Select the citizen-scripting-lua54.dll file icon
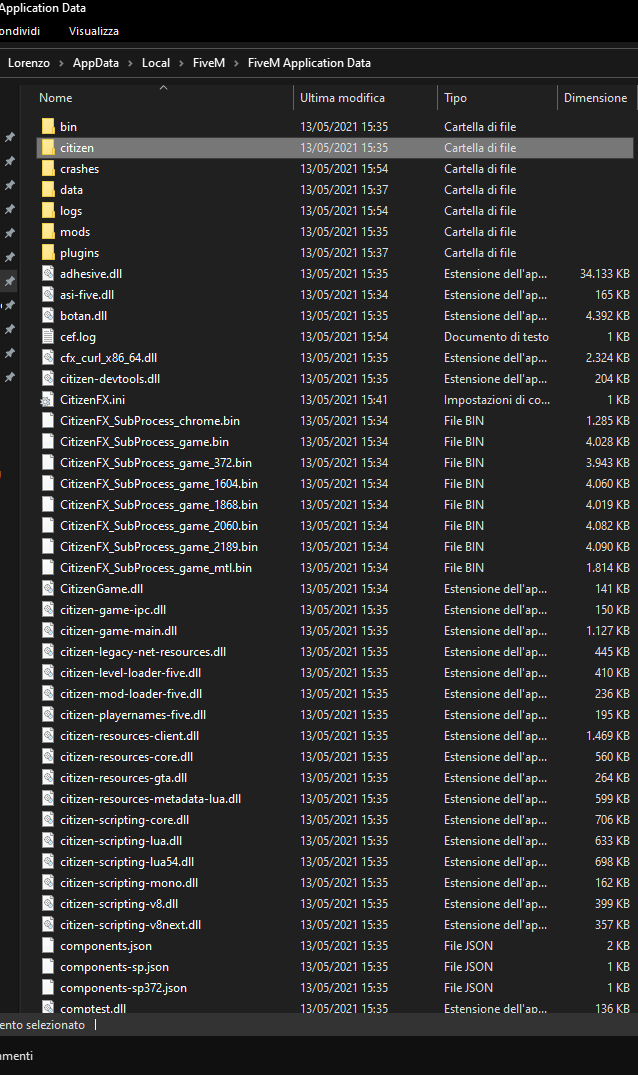Image resolution: width=638 pixels, height=1075 pixels. [x=48, y=862]
